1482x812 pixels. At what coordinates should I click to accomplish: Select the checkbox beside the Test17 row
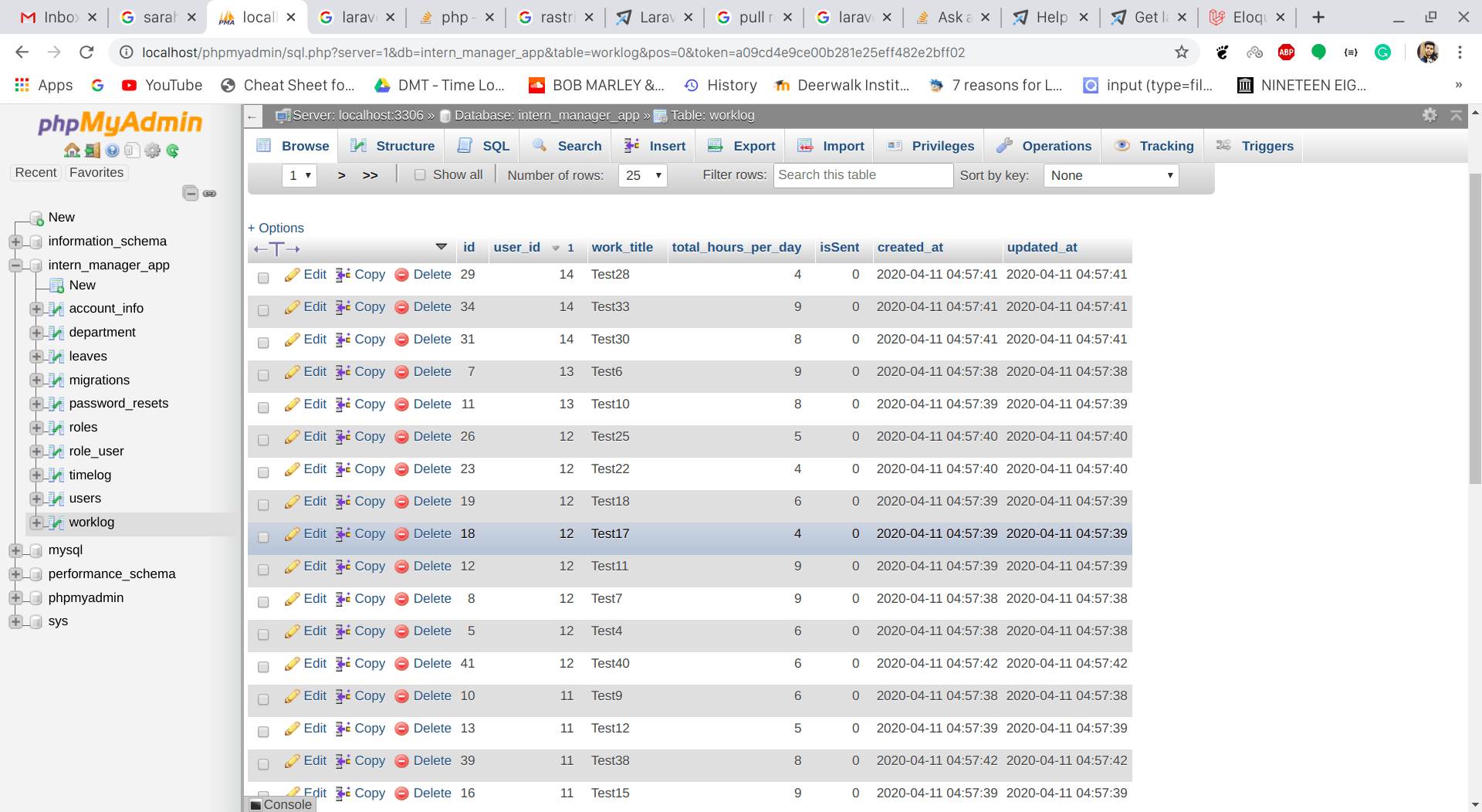point(263,537)
